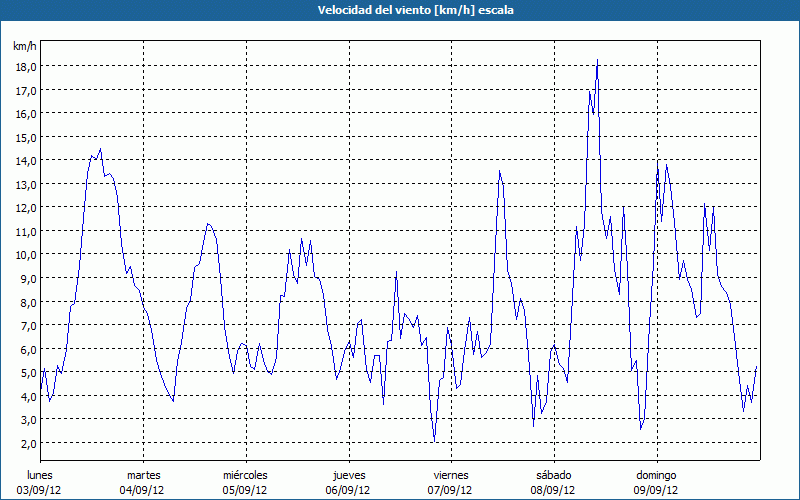
Task: Select the viernes 07/09/12 date label
Action: click(451, 483)
